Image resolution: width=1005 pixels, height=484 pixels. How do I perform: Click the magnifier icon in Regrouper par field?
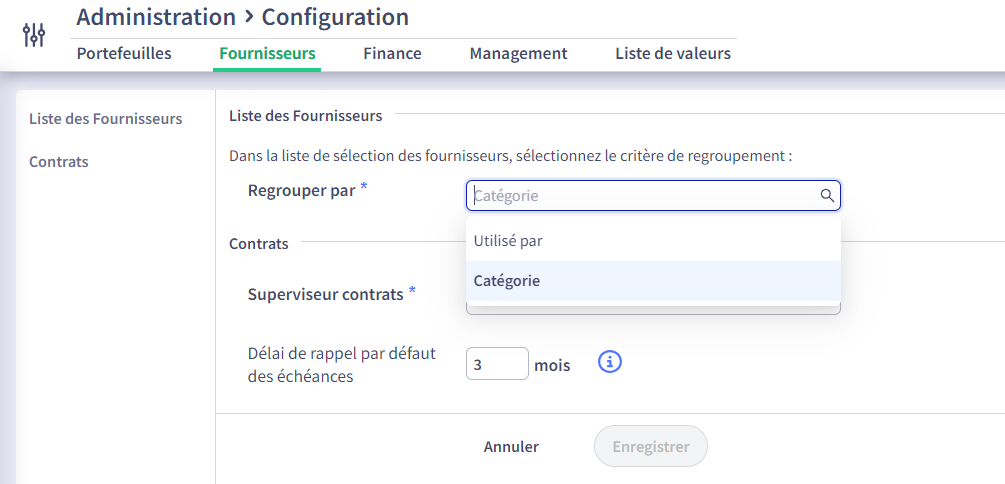point(827,196)
